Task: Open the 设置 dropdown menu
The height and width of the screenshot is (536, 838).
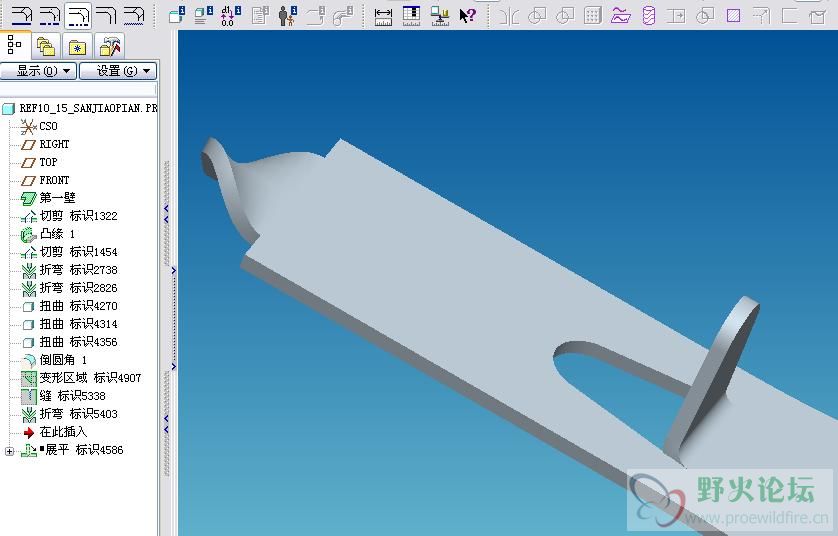Action: point(118,71)
